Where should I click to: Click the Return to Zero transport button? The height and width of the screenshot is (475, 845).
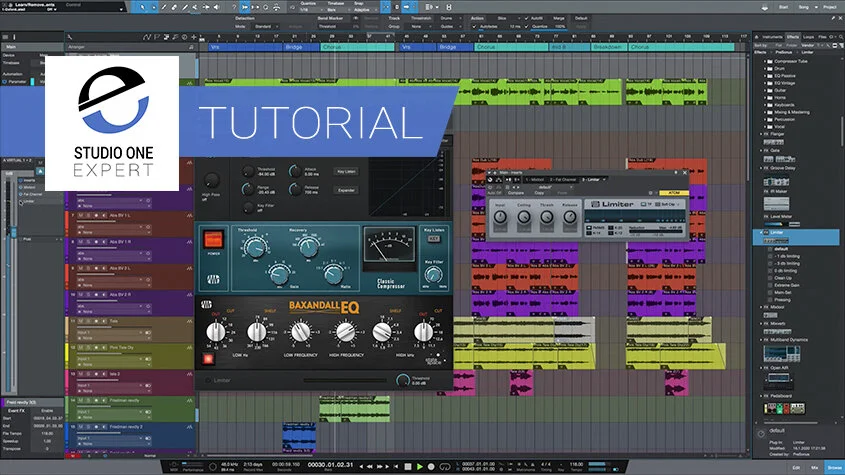396,466
